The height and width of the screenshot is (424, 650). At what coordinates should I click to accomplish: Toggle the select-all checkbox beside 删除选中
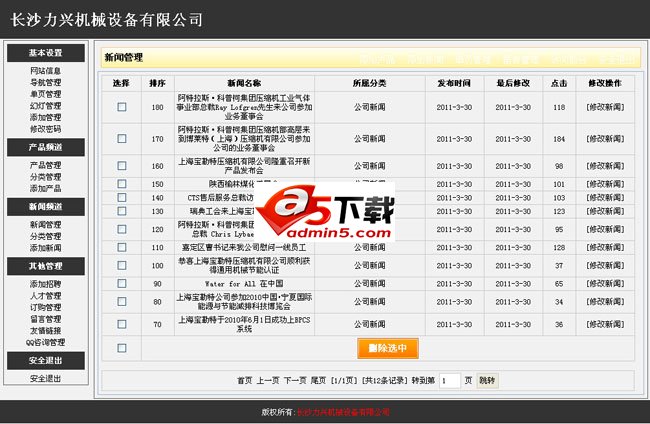pos(122,348)
